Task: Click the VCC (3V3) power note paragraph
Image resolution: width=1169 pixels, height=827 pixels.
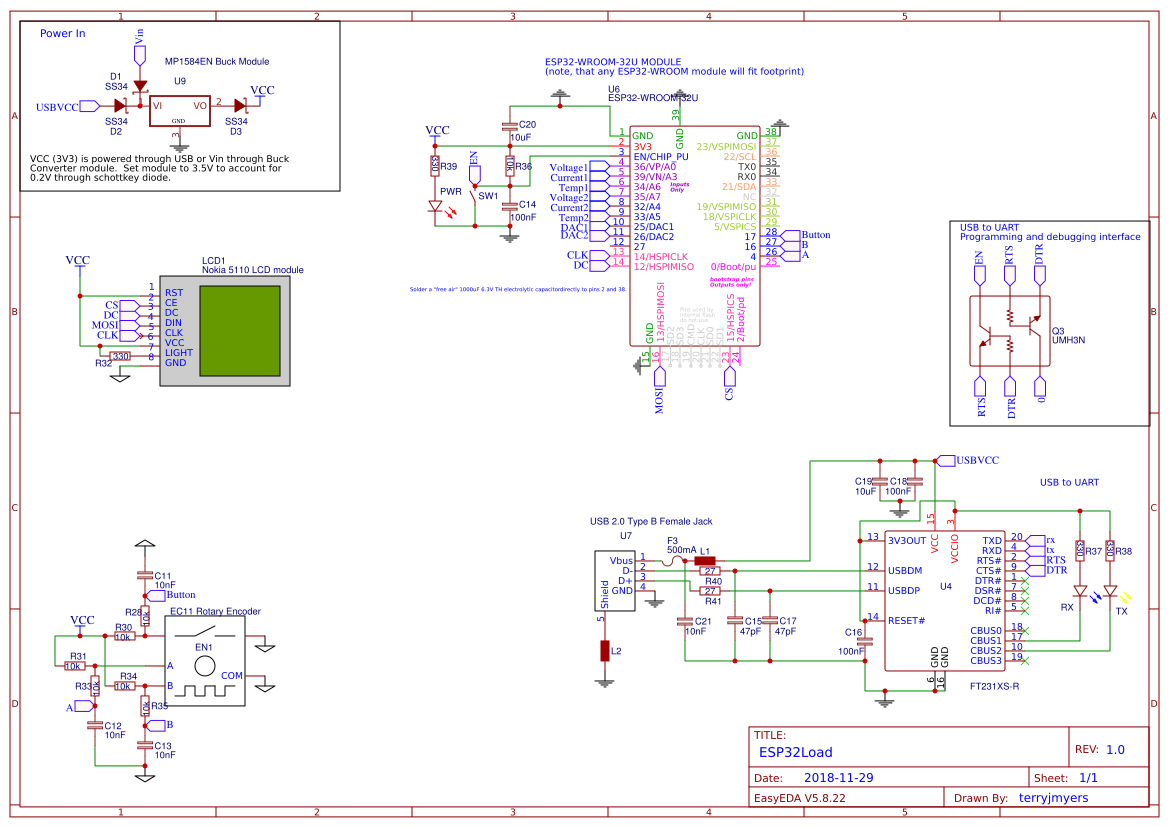Action: (159, 169)
